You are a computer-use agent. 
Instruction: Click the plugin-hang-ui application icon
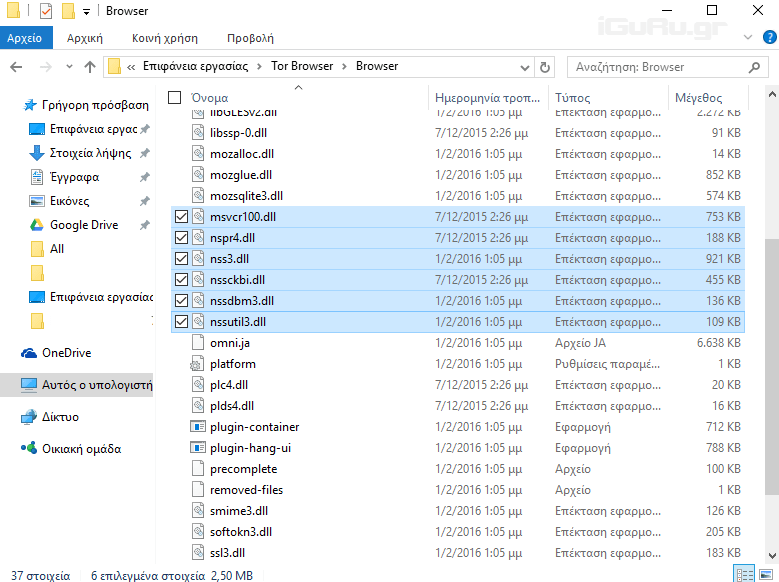tap(198, 448)
